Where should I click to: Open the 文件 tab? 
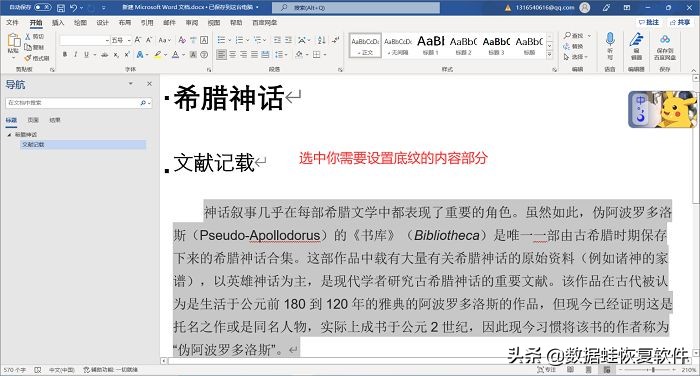pos(12,22)
